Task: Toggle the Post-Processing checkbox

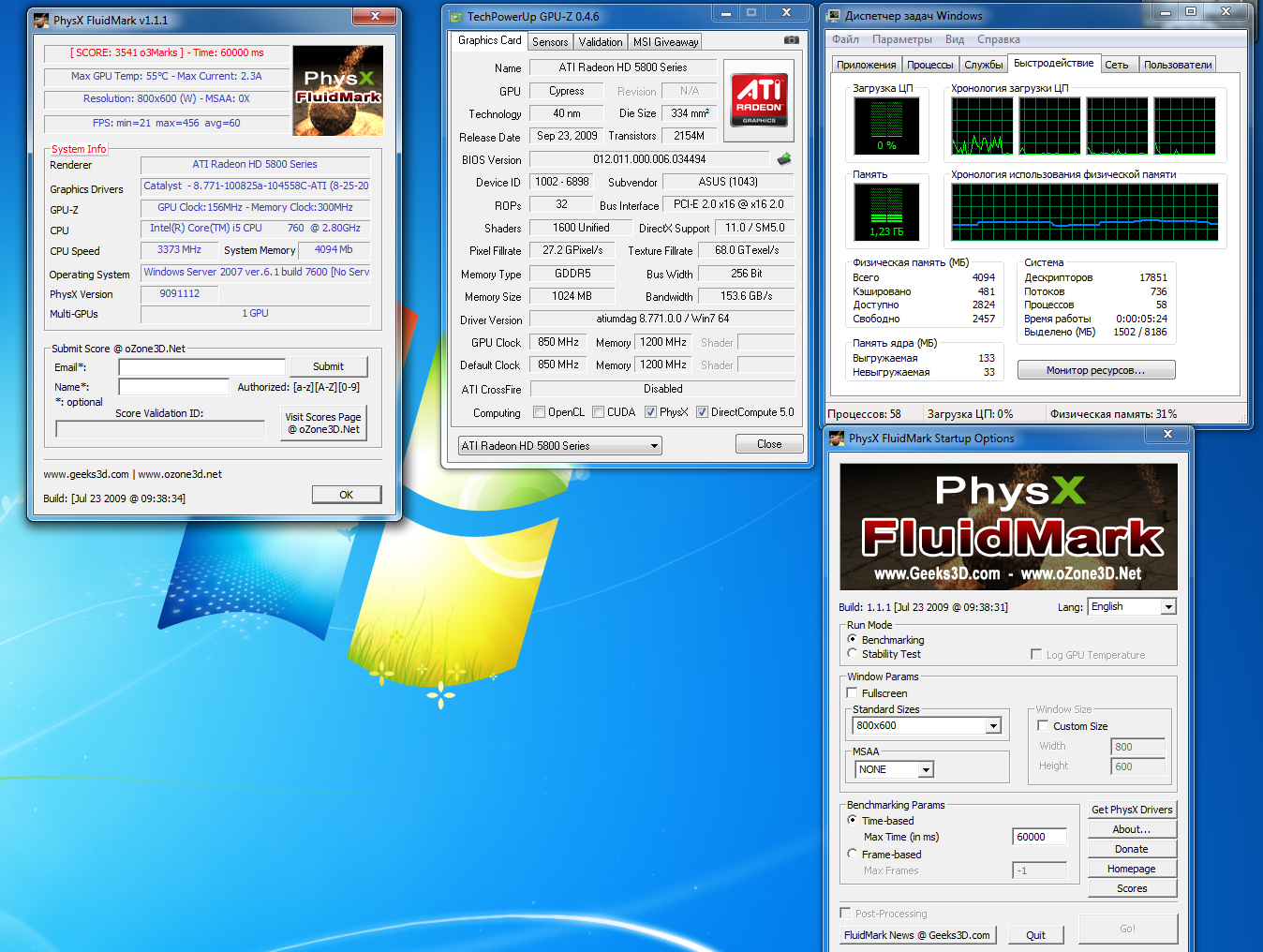Action: tap(845, 913)
